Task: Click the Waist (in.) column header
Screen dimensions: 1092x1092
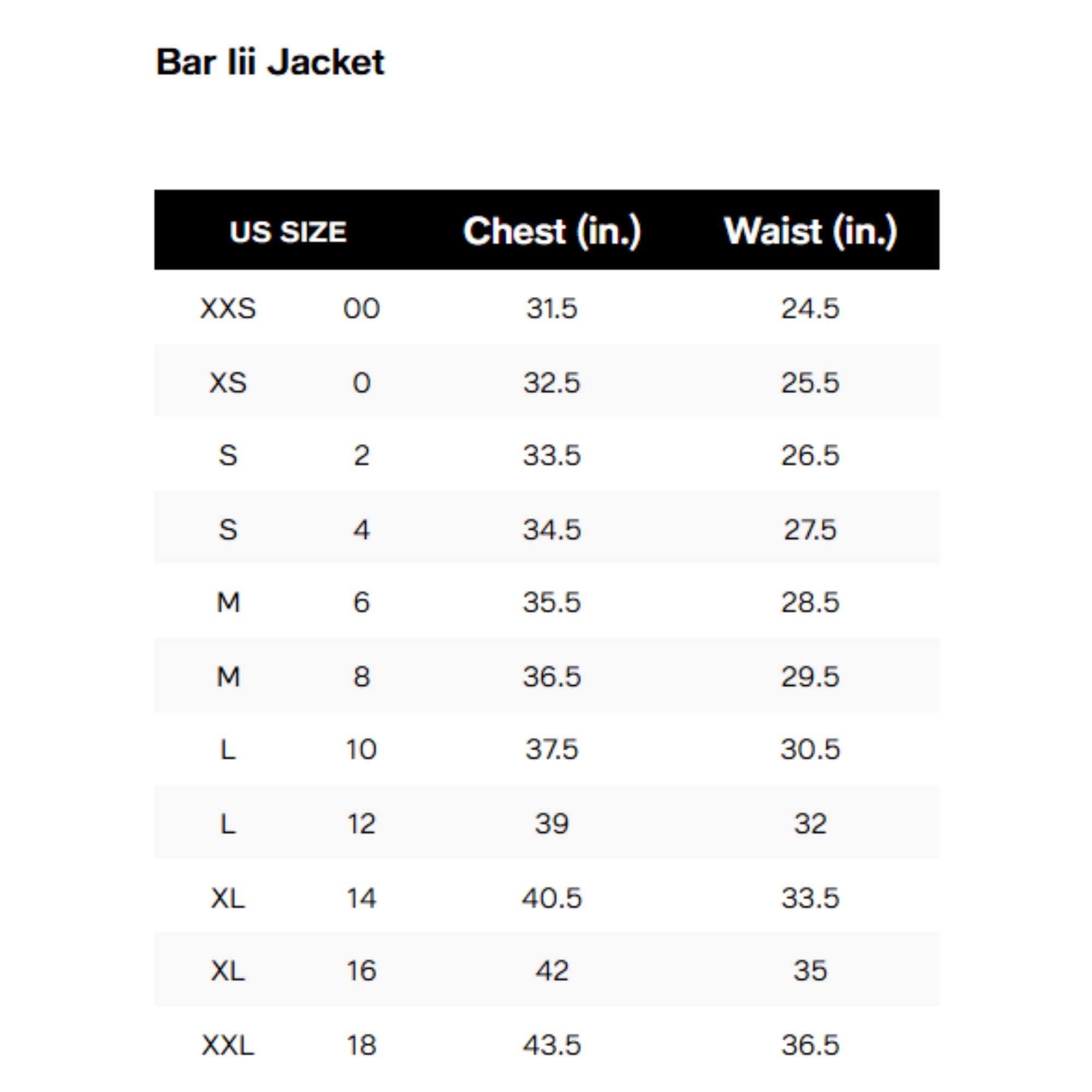Action: point(810,230)
